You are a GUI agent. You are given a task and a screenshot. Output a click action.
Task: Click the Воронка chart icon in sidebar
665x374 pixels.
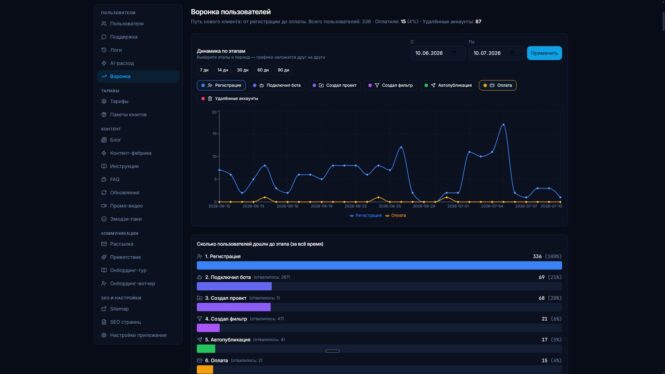pos(104,76)
